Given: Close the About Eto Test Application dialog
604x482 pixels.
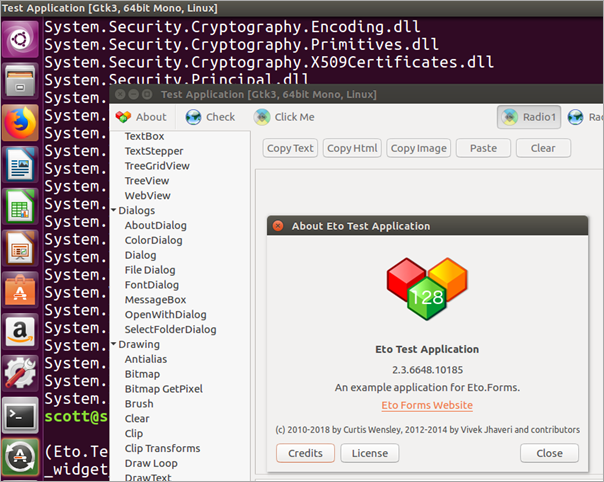Looking at the screenshot, I should 549,453.
